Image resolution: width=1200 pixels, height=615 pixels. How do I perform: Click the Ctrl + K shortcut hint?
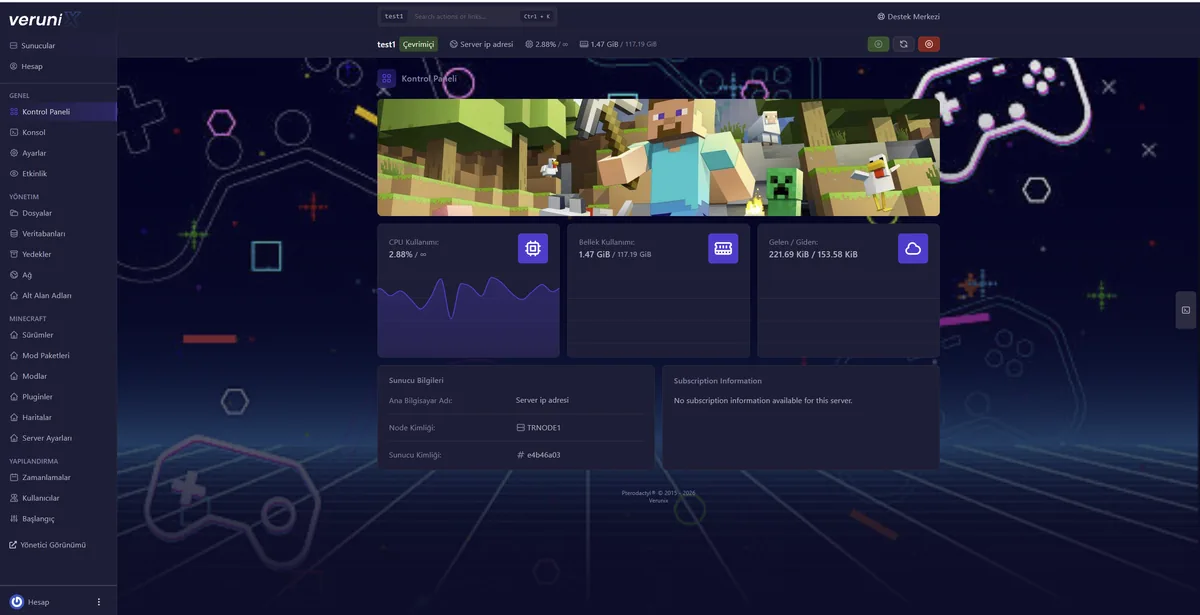click(536, 16)
